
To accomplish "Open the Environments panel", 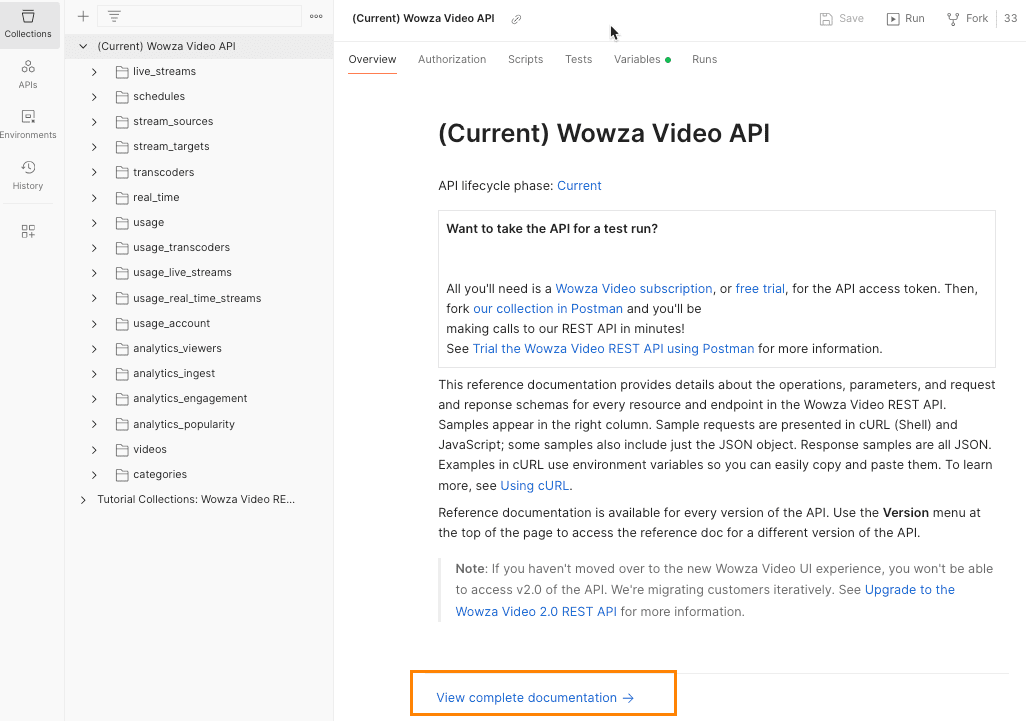I will click(x=29, y=122).
